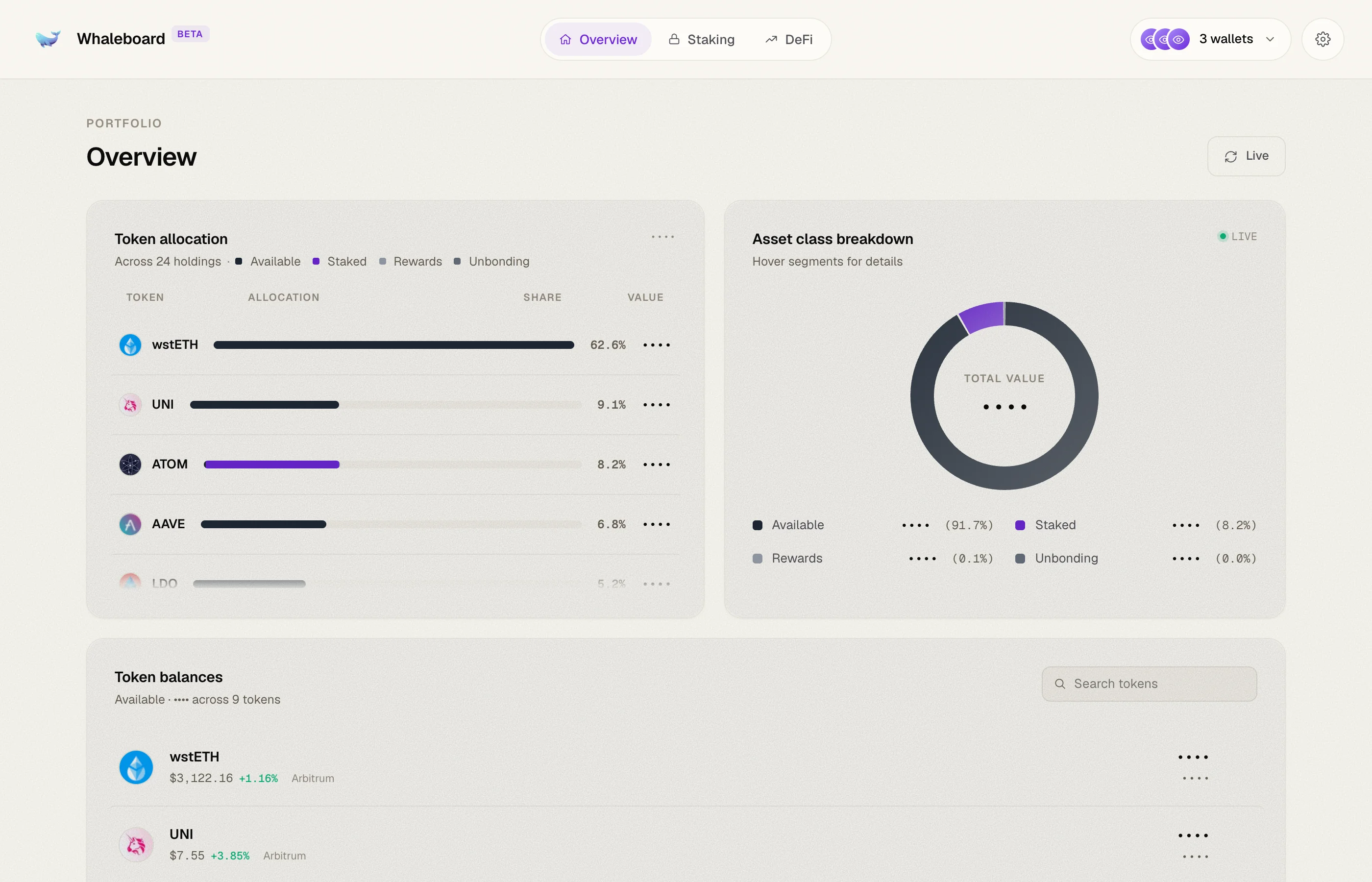Select Available legend in Asset class breakdown

coord(788,525)
